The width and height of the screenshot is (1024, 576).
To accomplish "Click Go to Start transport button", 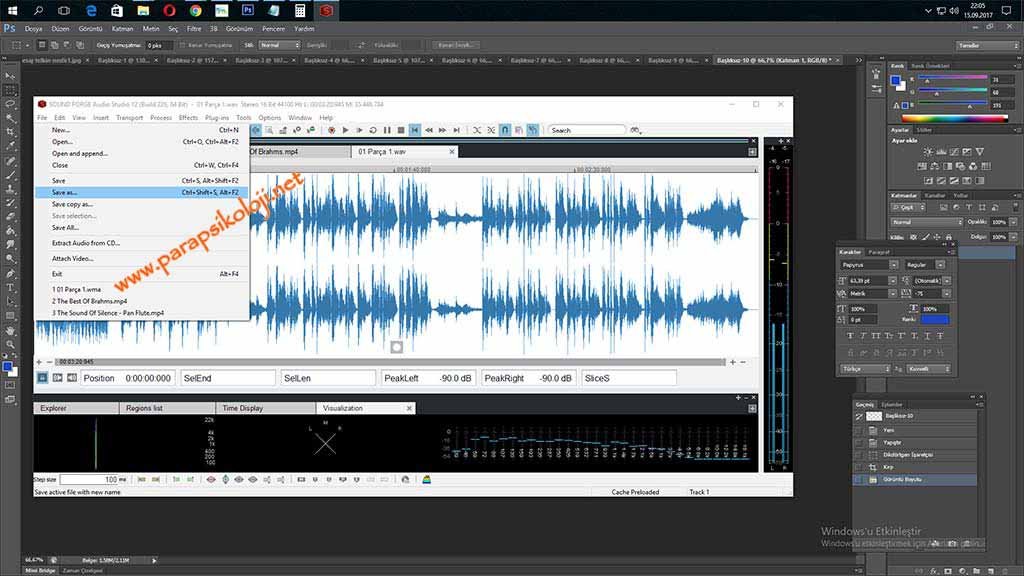I will tap(415, 131).
